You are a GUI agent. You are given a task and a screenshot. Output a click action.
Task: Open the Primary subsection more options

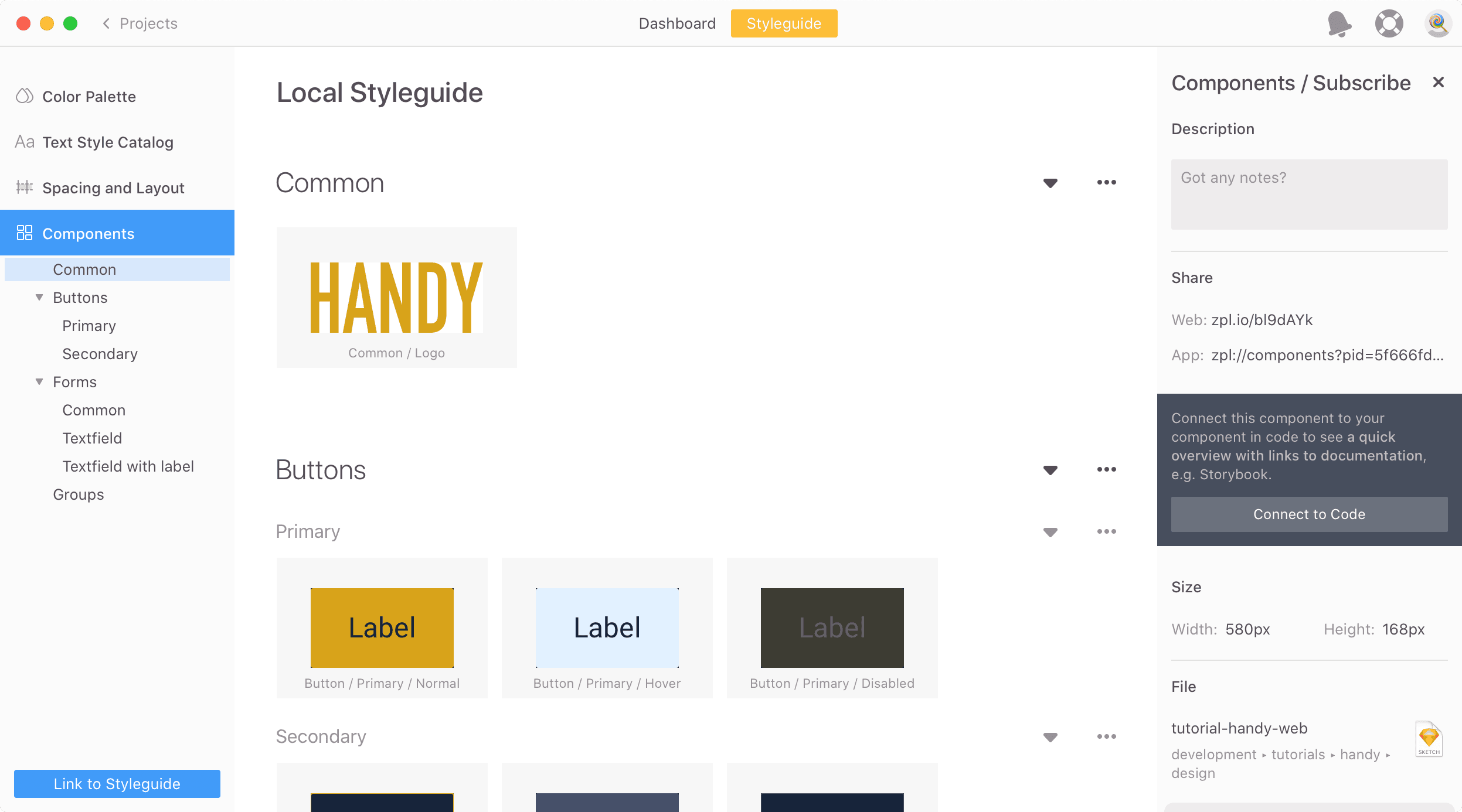coord(1107,531)
